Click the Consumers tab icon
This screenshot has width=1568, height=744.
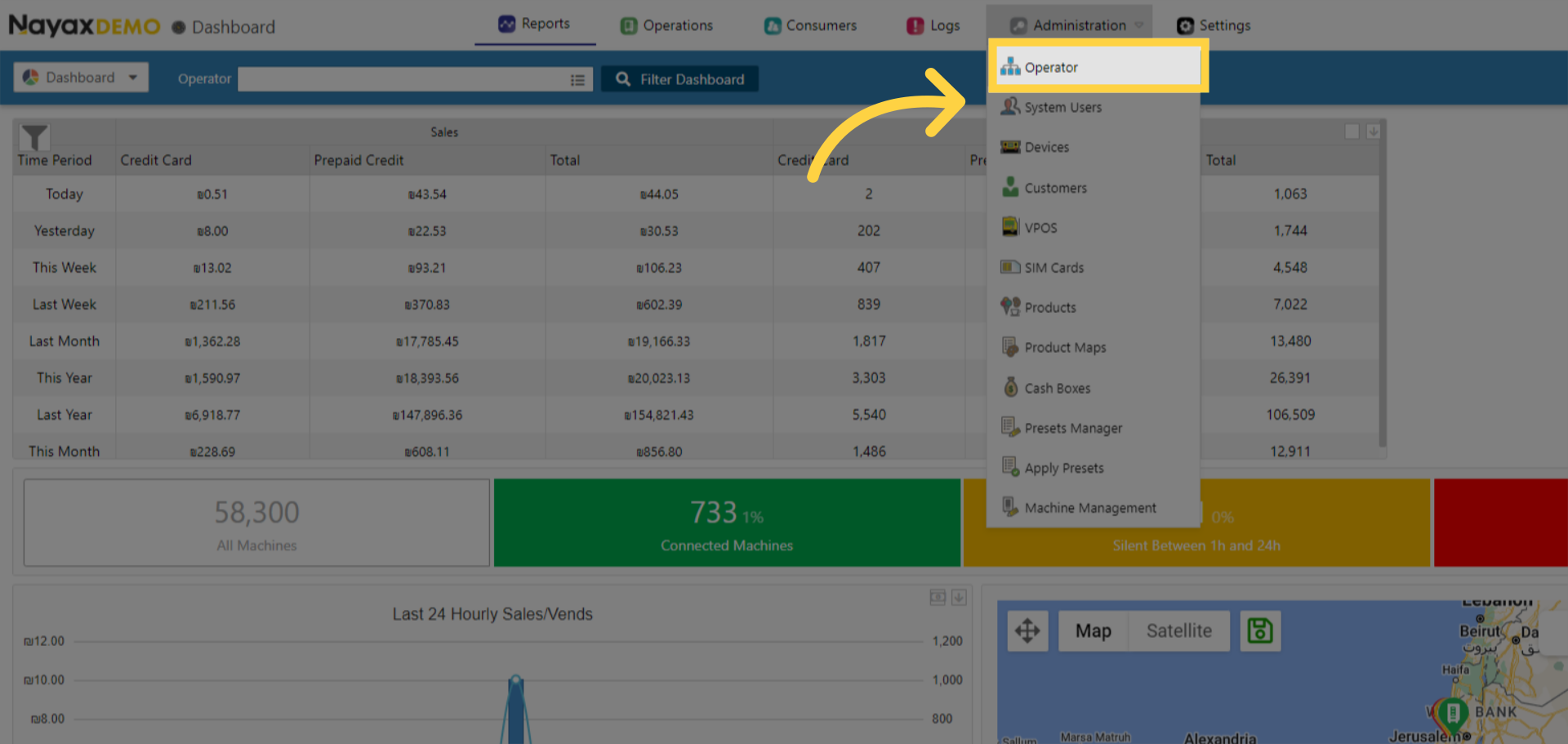(x=773, y=25)
